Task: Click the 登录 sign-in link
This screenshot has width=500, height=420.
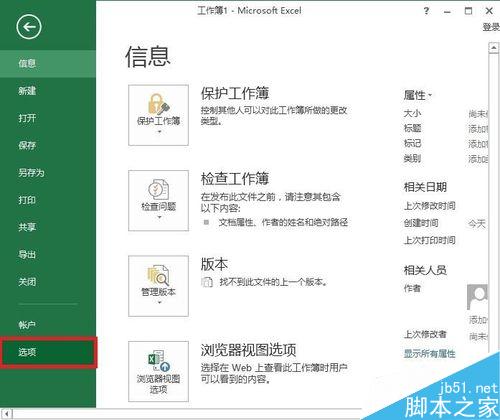Action: tap(491, 27)
